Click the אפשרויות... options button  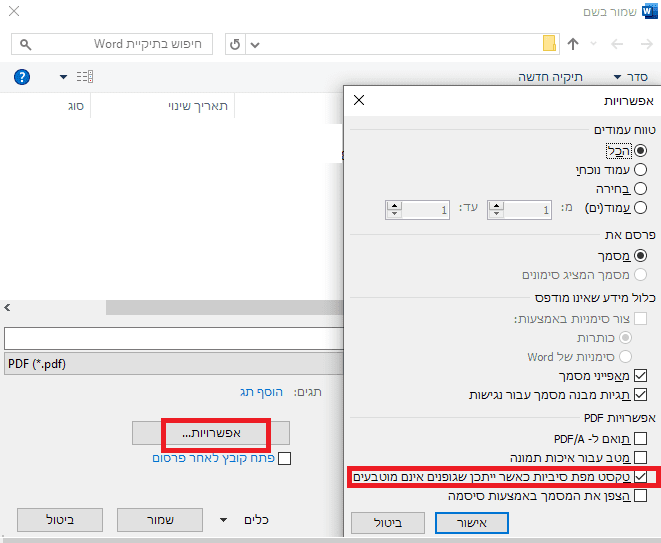[x=211, y=433]
